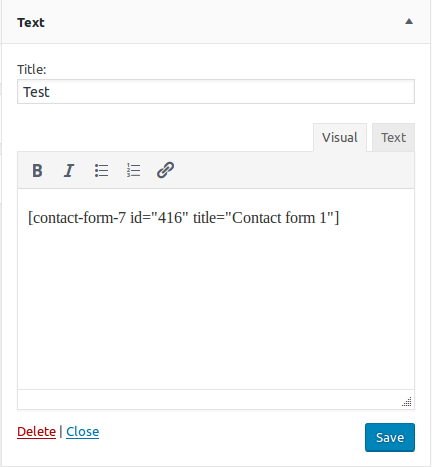This screenshot has width=432, height=467.
Task: Switch to the Visual editor tab
Action: (340, 137)
